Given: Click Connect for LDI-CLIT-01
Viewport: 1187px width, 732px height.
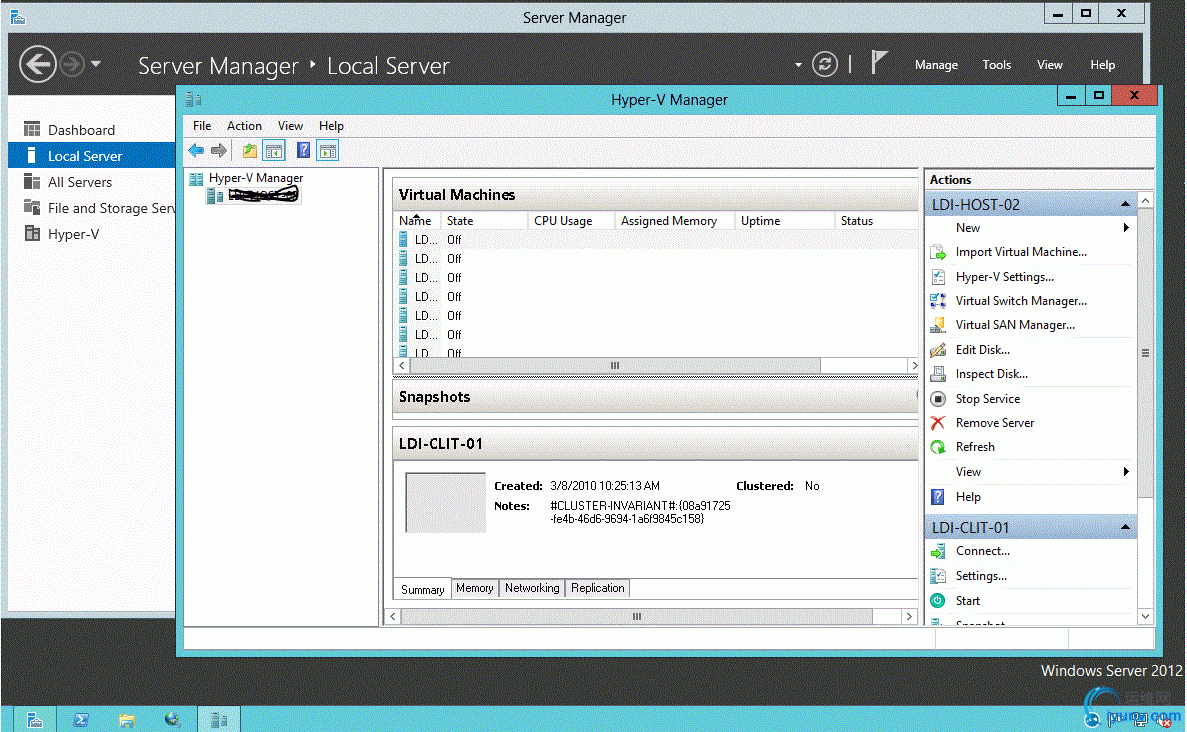Looking at the screenshot, I should pos(982,551).
